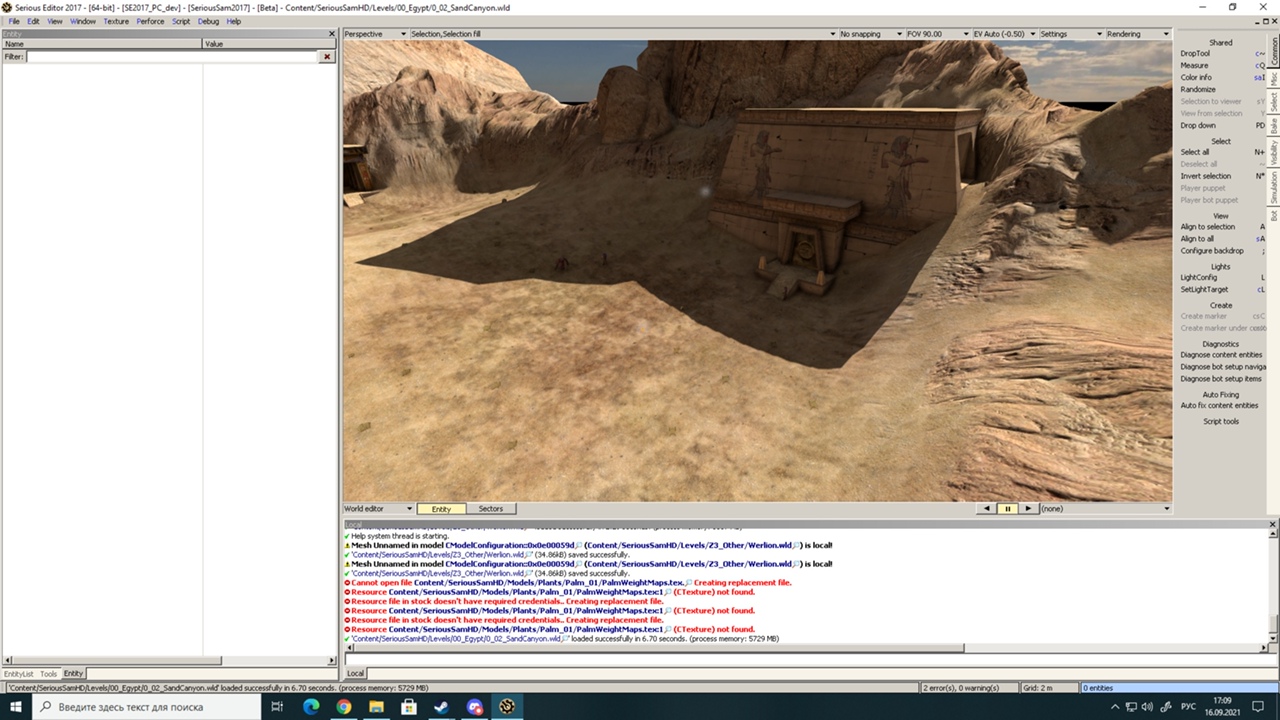Click the Color info command
Viewport: 1280px width, 720px height.
pyautogui.click(x=1196, y=78)
